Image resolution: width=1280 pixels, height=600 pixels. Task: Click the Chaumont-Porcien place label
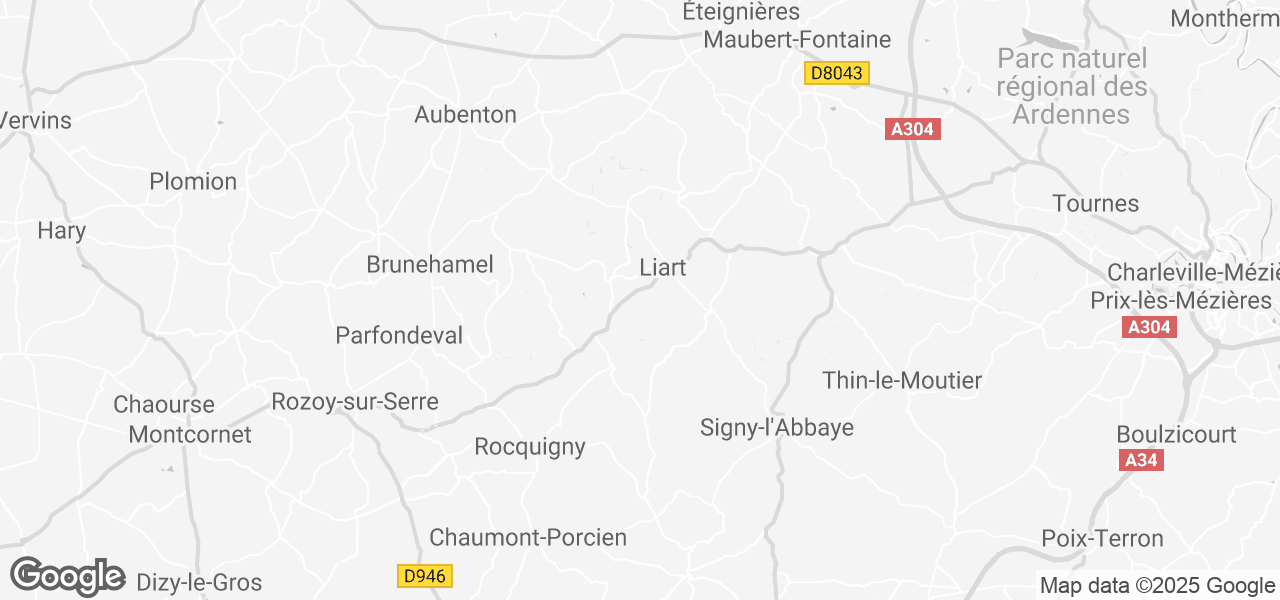click(528, 537)
